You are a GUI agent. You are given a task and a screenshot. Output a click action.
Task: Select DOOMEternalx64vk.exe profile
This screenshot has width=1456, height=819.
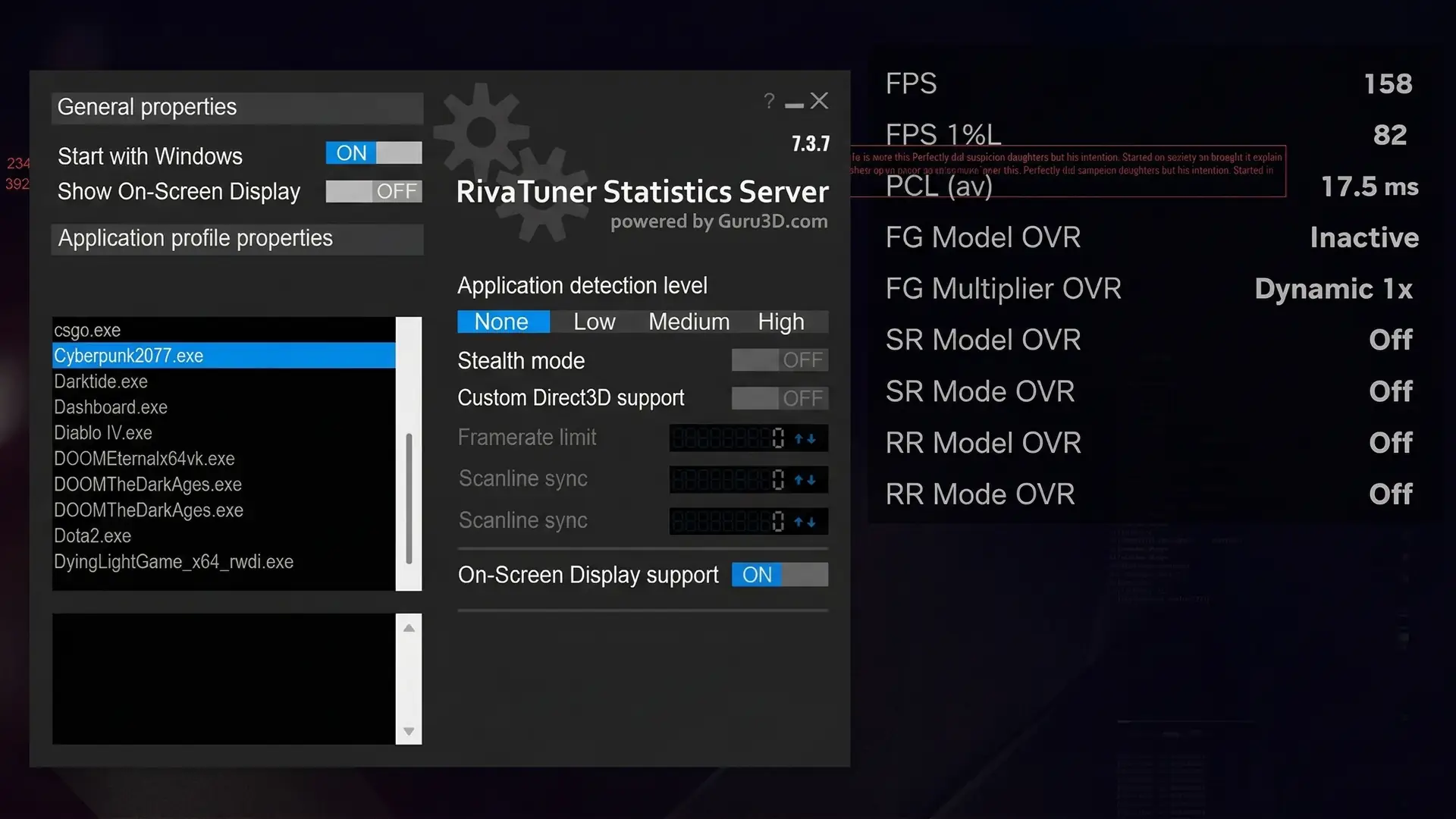coord(224,459)
